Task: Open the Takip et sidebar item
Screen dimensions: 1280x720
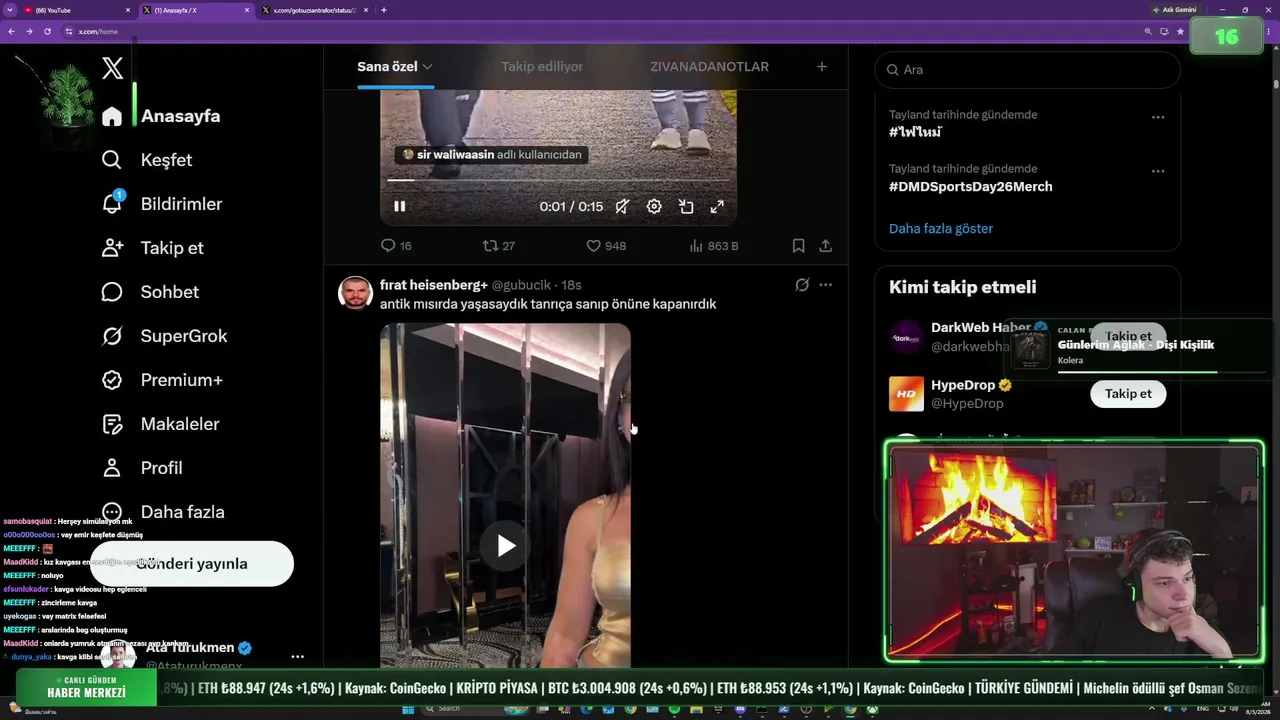Action: [x=152, y=248]
